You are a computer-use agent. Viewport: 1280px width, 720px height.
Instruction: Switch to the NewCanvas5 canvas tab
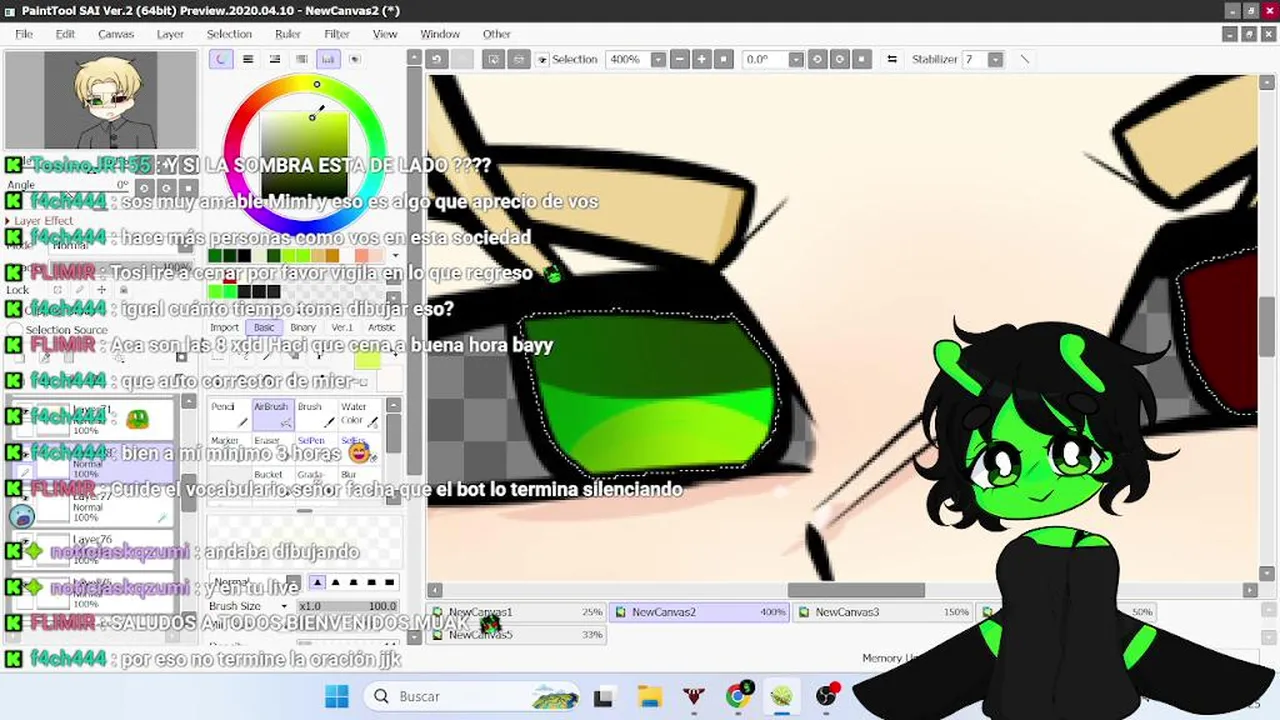517,634
